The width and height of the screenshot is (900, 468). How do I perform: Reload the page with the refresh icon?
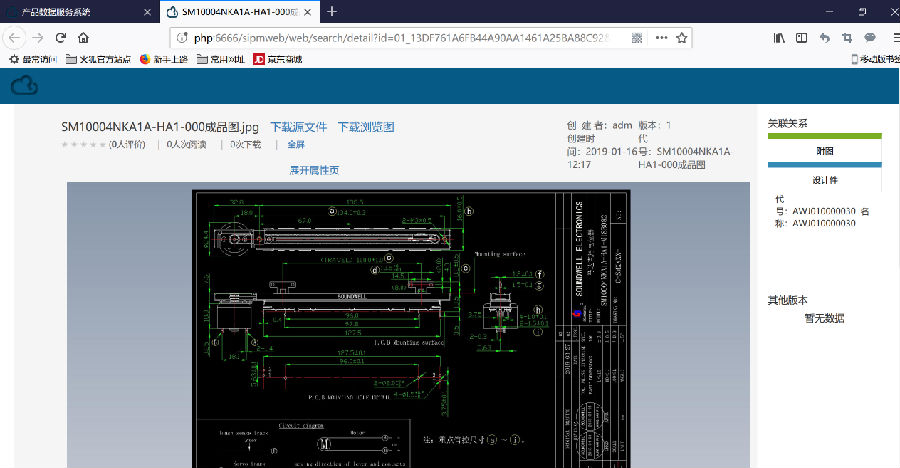pos(61,37)
